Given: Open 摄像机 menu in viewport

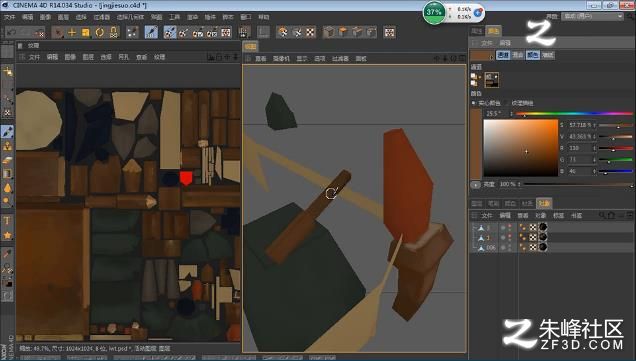Looking at the screenshot, I should tap(281, 59).
